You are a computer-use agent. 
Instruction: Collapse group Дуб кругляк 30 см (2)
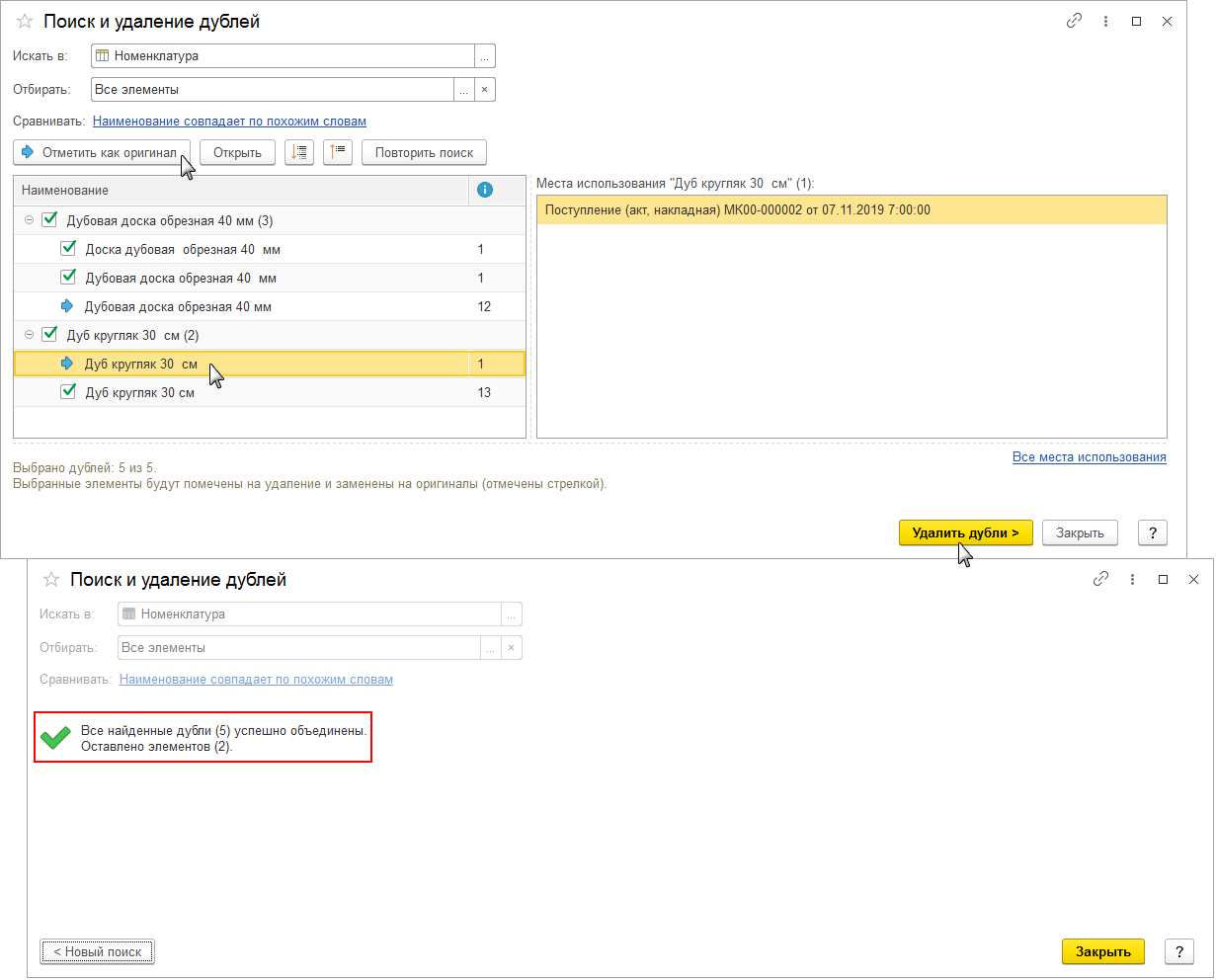(30, 335)
